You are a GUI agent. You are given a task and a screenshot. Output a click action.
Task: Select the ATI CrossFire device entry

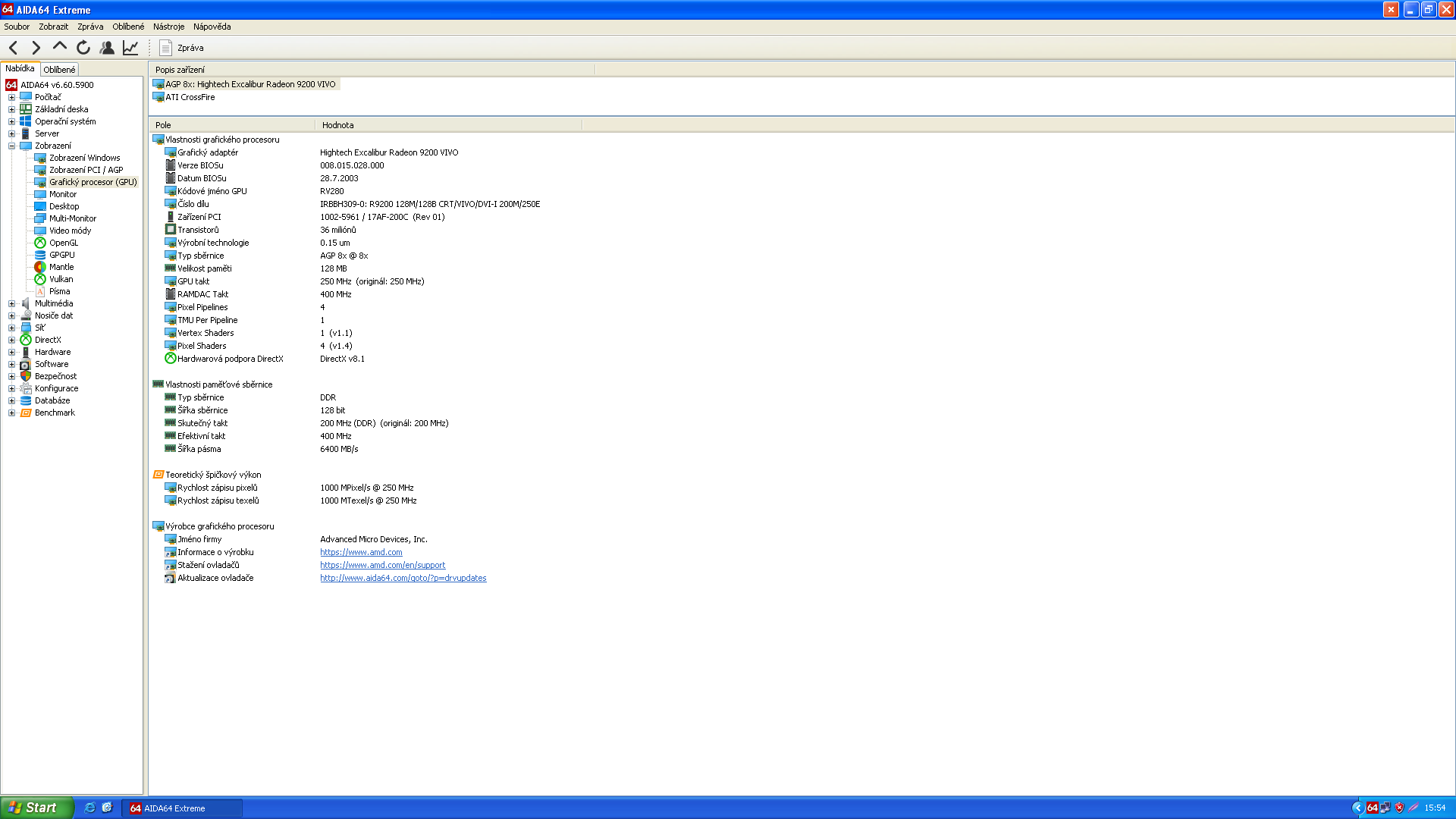click(x=190, y=97)
